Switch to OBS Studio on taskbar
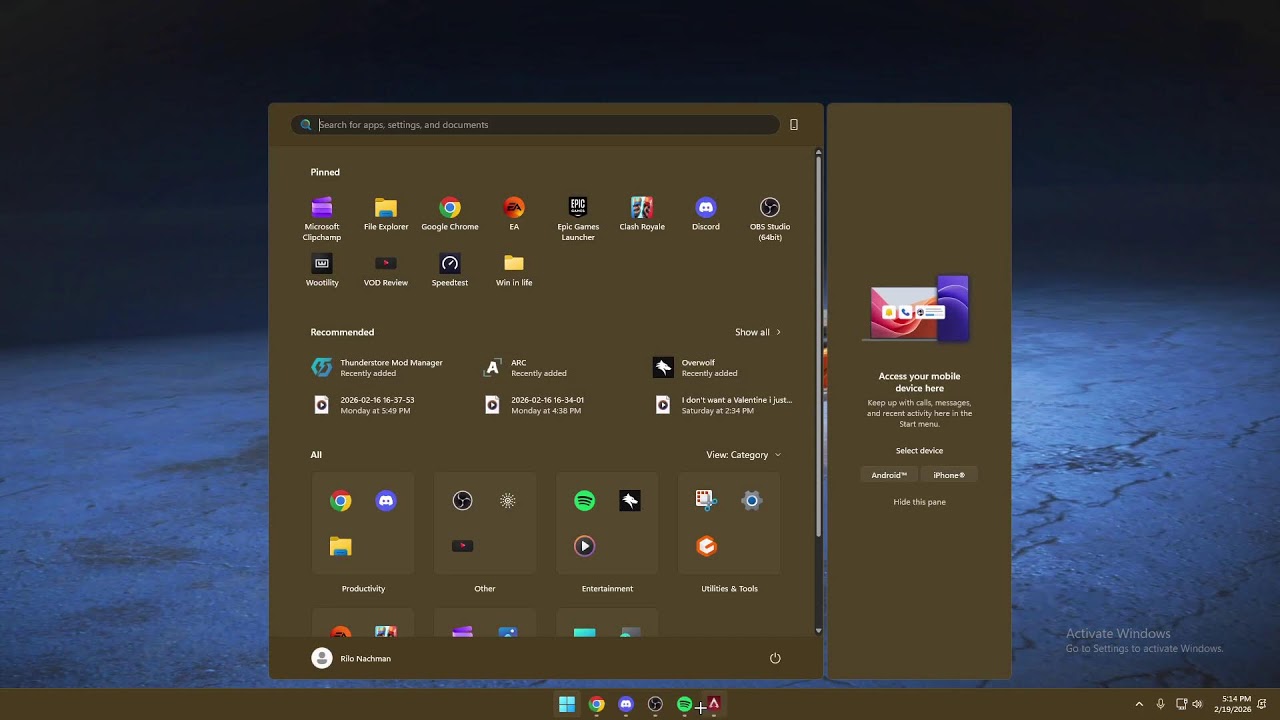Image resolution: width=1280 pixels, height=720 pixels. [655, 704]
